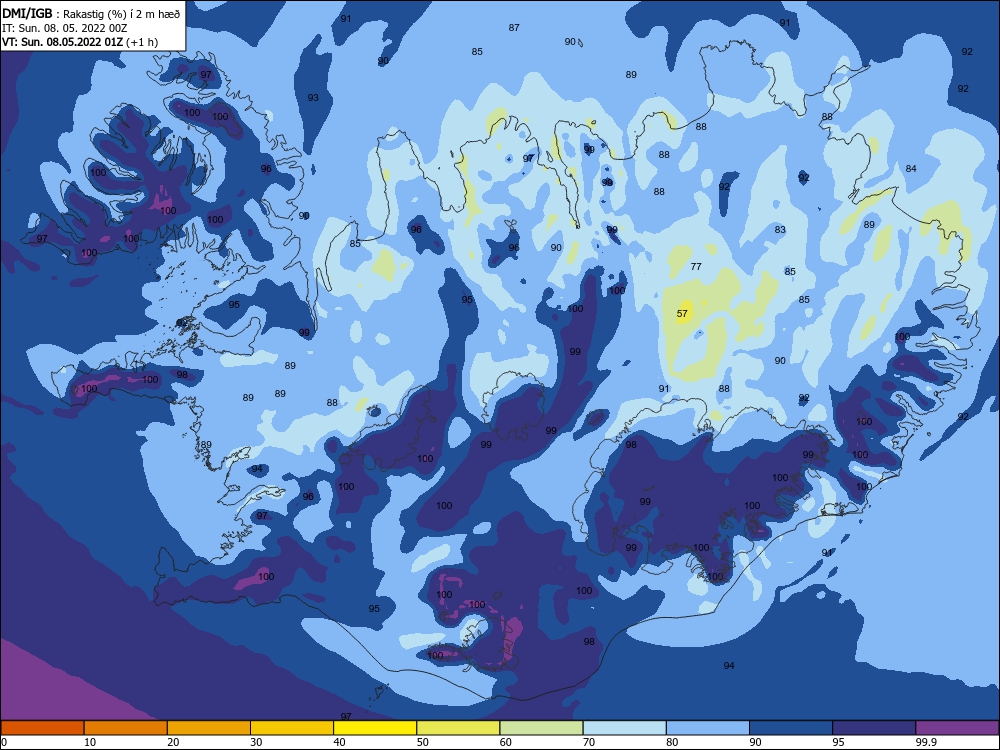Screen dimensions: 1000x750
Task: Click the '93' humidity value on the map
Action: (x=313, y=98)
